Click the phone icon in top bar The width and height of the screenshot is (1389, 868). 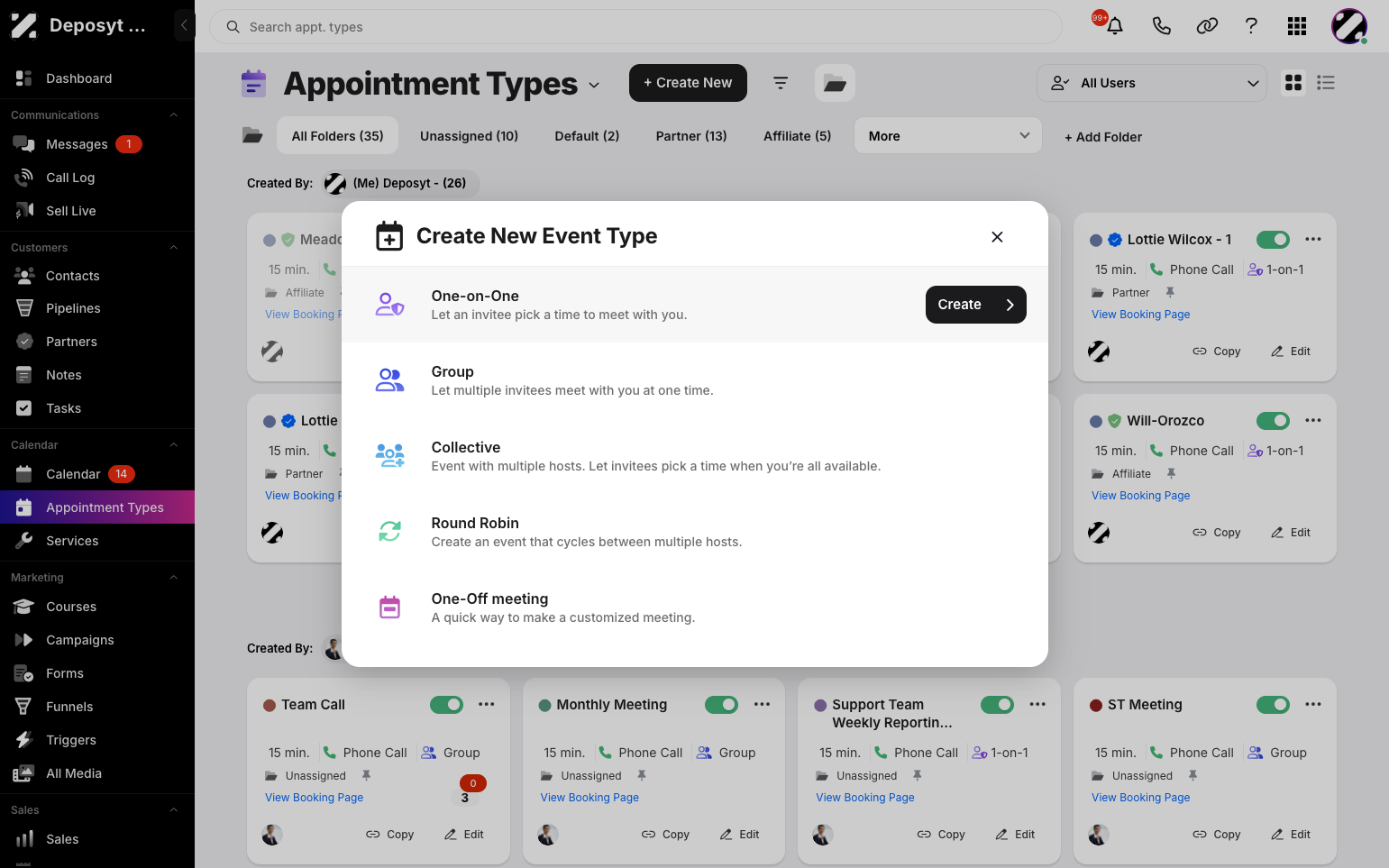coord(1161,26)
